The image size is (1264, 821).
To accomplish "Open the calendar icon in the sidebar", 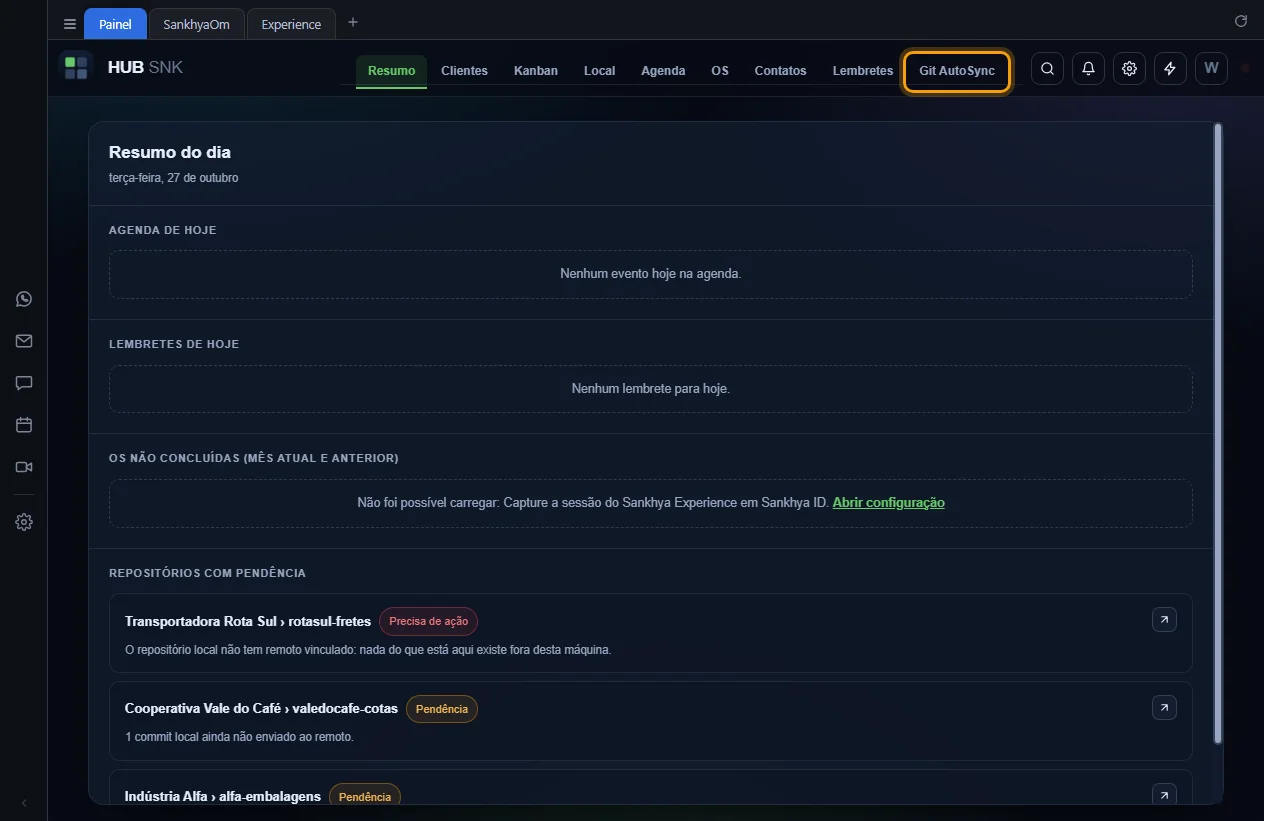I will pyautogui.click(x=24, y=425).
